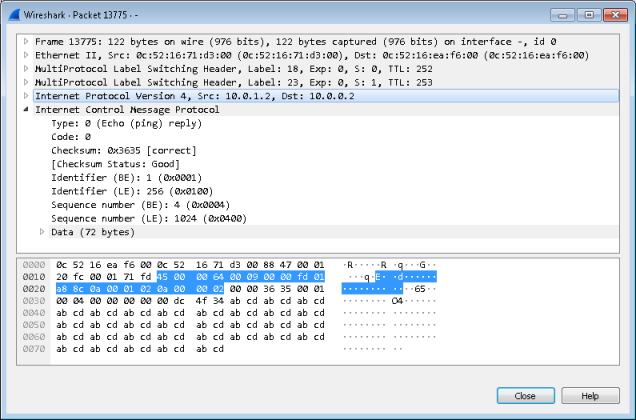Expand Internet Protocol Version 4 arrow
The width and height of the screenshot is (636, 420).
(x=26, y=96)
